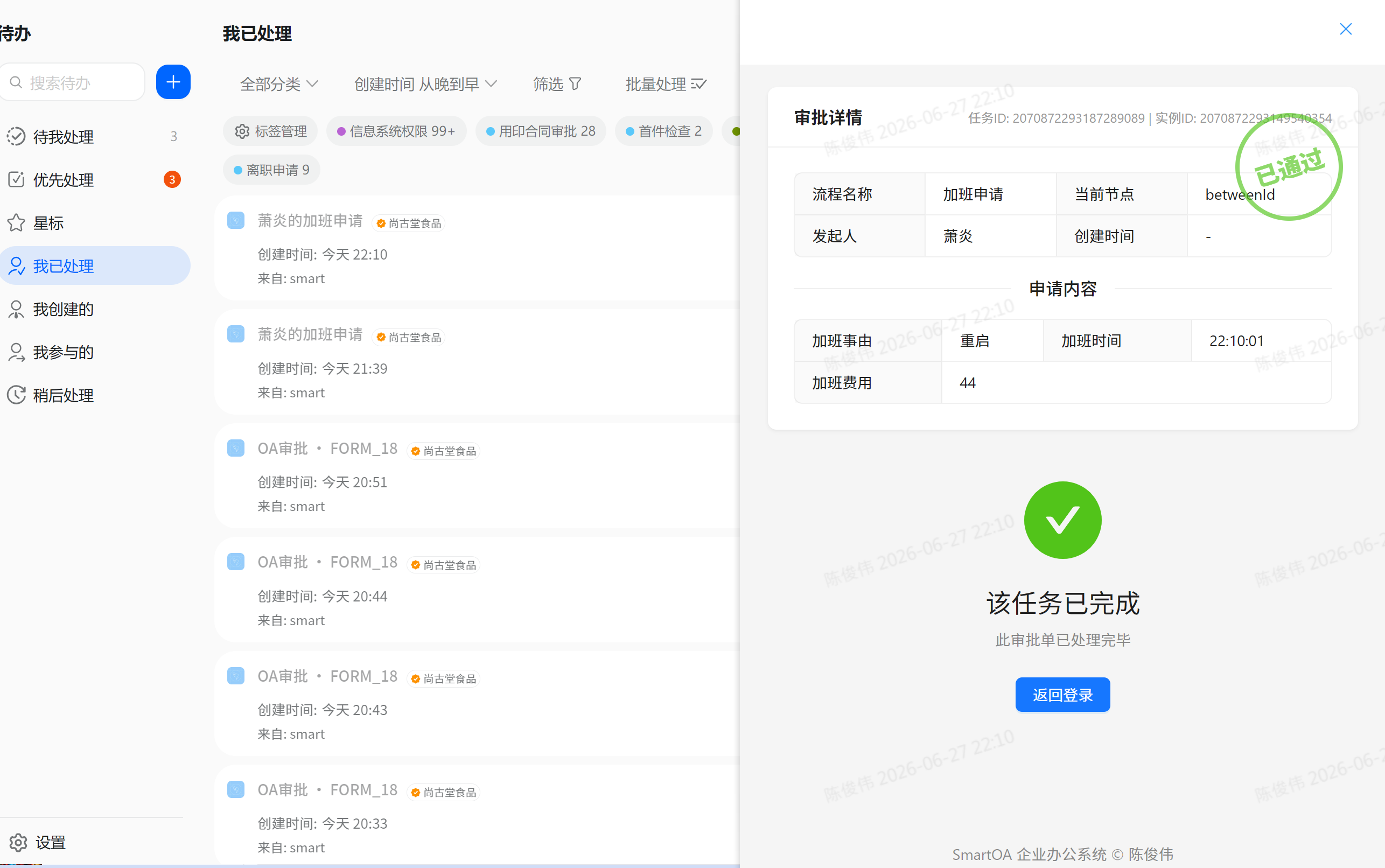Viewport: 1385px width, 868px height.
Task: Click the 批量处理 checklist icon
Action: coord(698,84)
